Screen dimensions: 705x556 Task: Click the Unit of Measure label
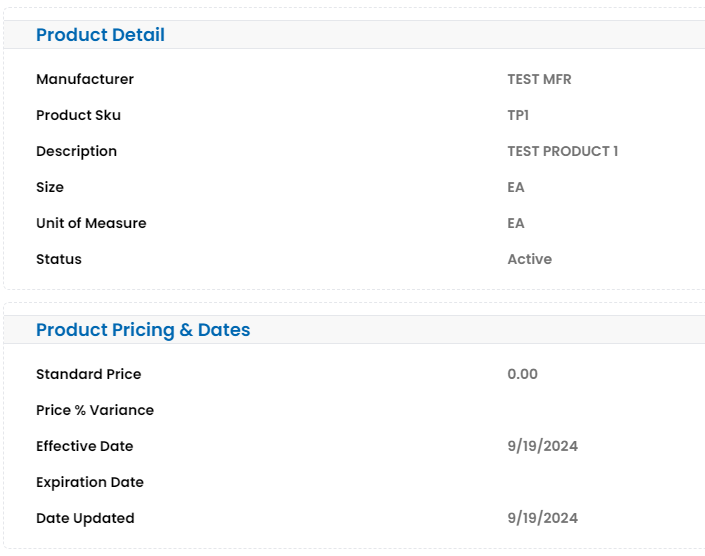pos(91,223)
